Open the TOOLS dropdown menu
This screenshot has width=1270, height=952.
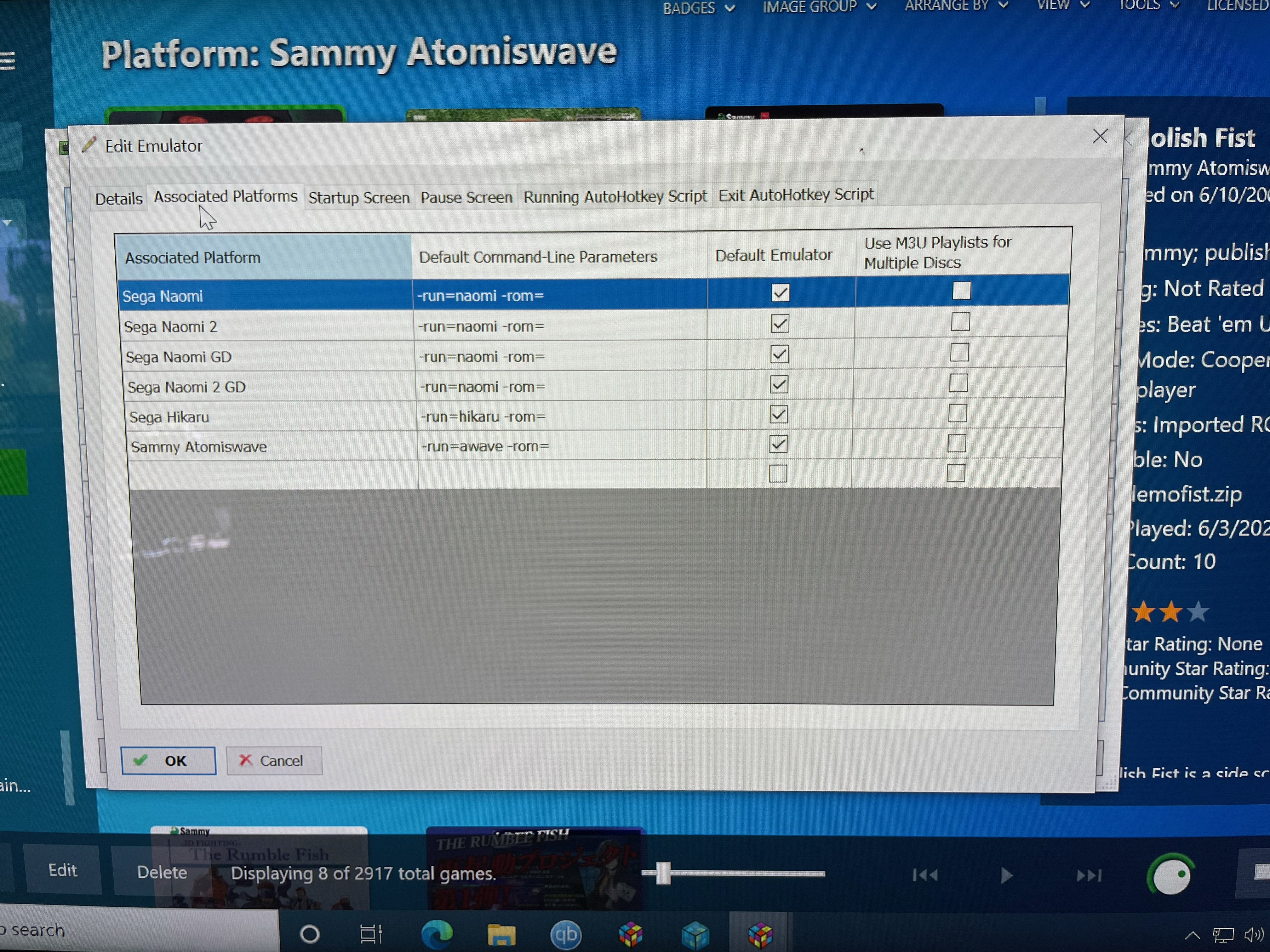click(1149, 5)
